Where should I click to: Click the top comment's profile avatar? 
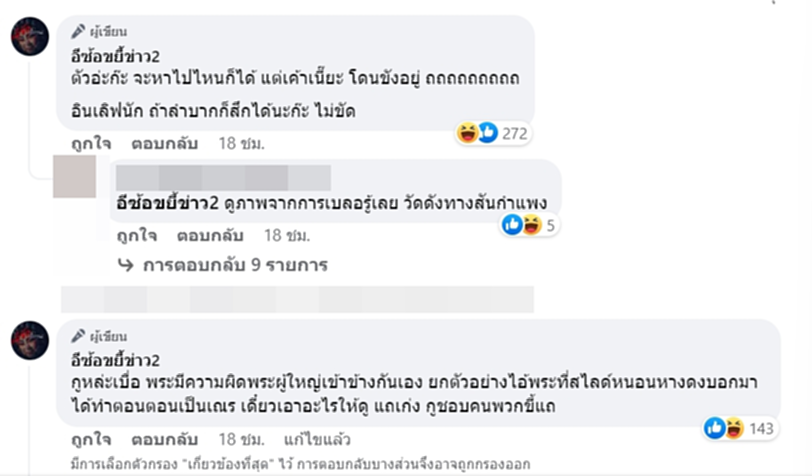point(30,38)
